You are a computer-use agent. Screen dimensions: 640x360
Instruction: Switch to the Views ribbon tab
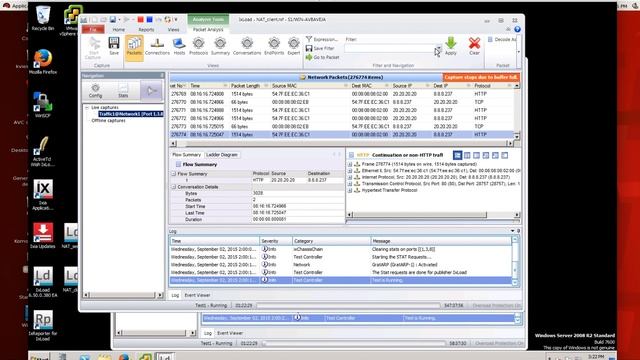173,29
